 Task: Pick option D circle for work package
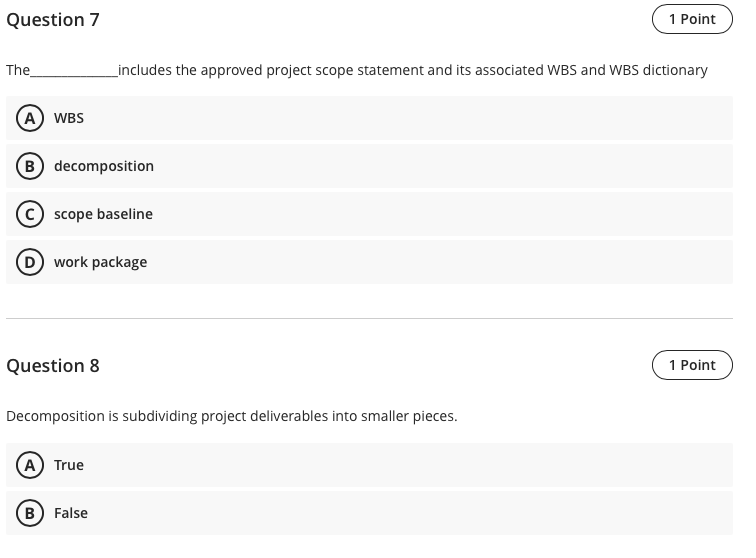(x=30, y=262)
